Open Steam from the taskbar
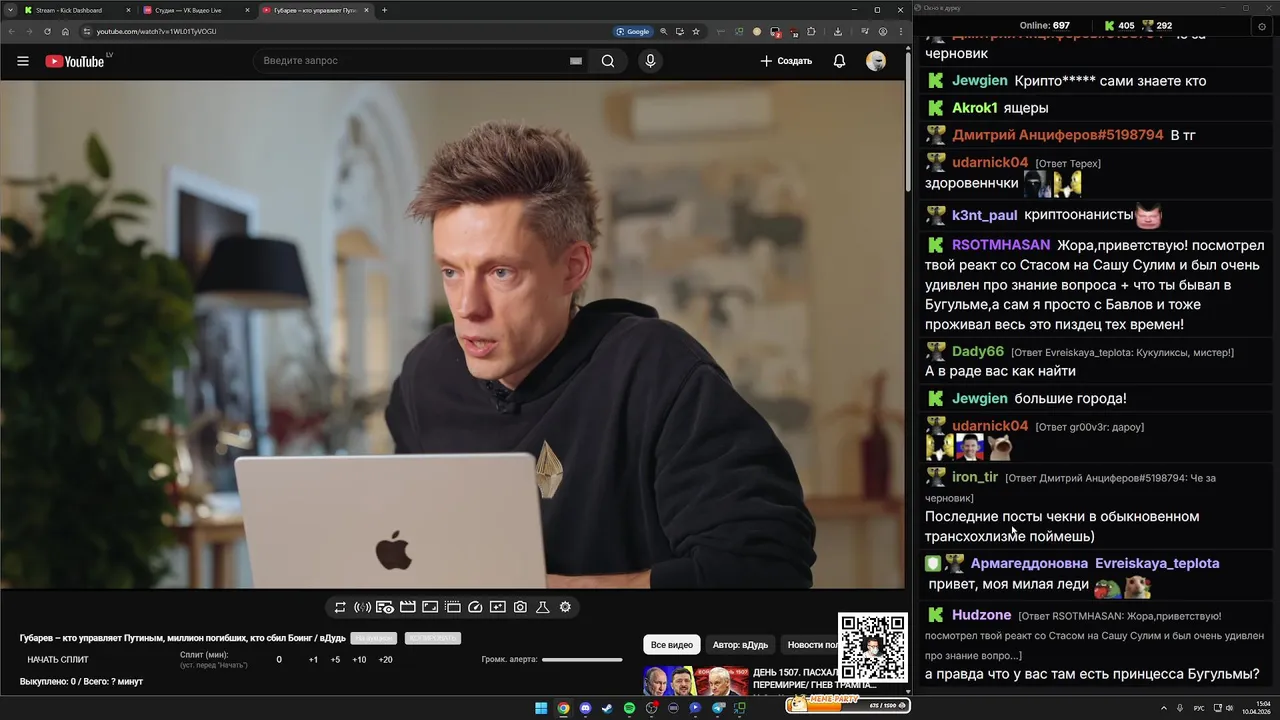 [607, 708]
